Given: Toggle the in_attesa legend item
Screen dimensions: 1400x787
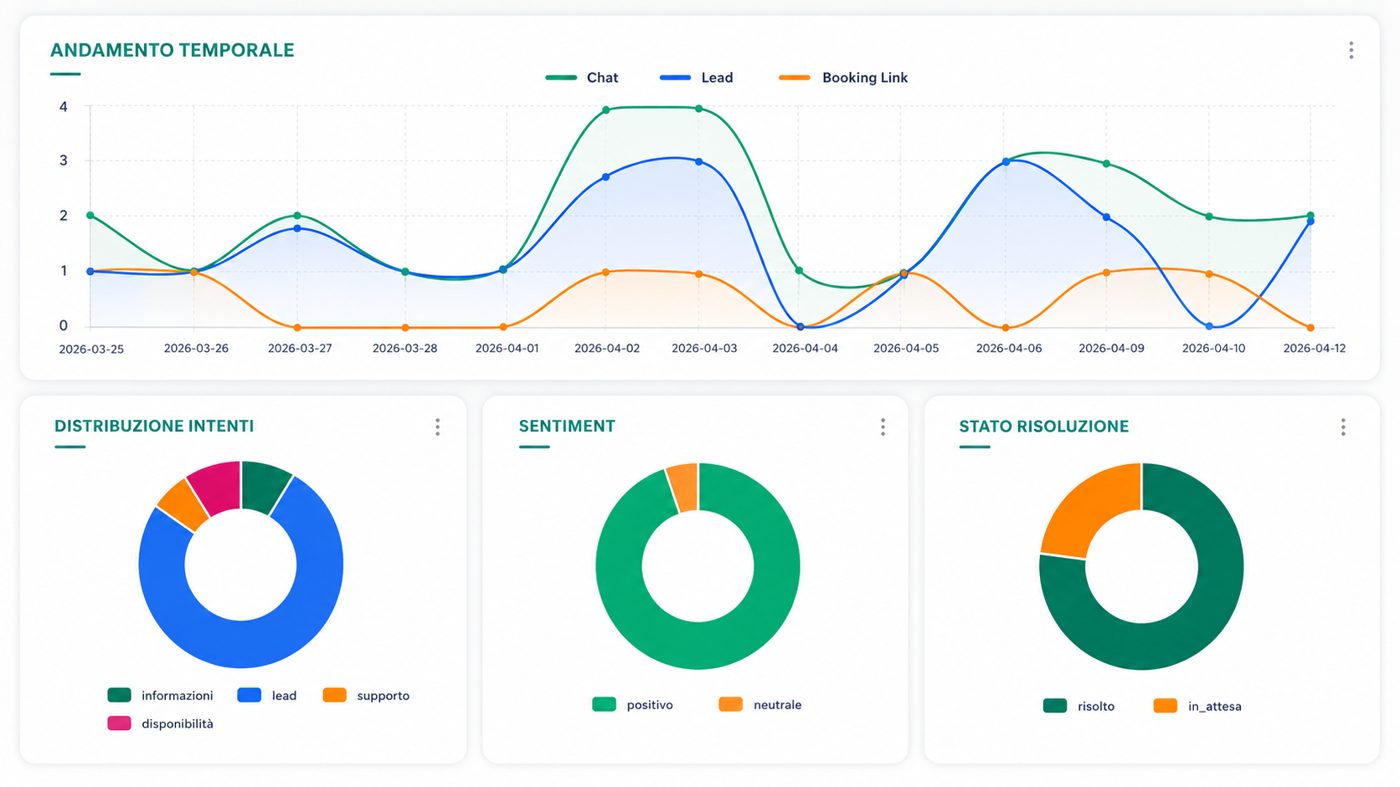Looking at the screenshot, I should 1197,706.
